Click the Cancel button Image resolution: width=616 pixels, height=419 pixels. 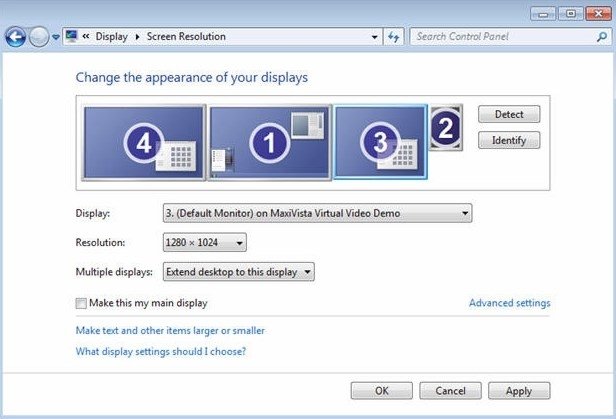450,391
